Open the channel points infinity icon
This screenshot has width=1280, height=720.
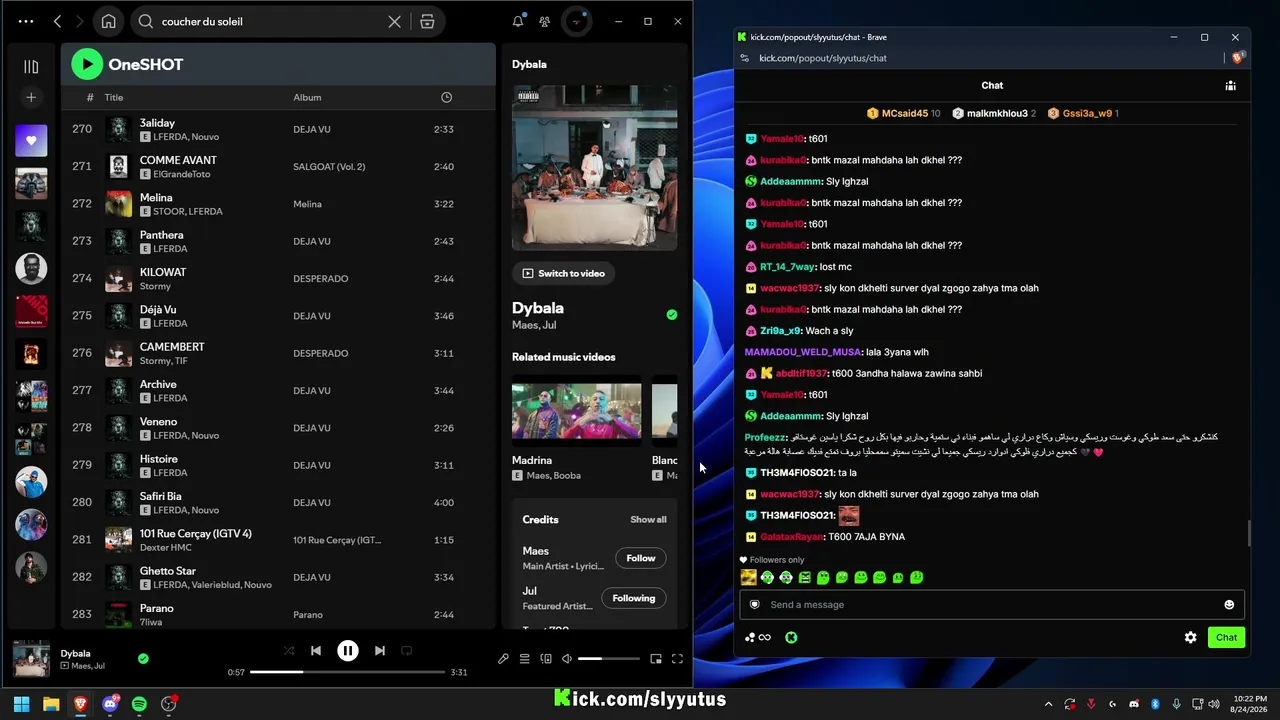pos(758,637)
